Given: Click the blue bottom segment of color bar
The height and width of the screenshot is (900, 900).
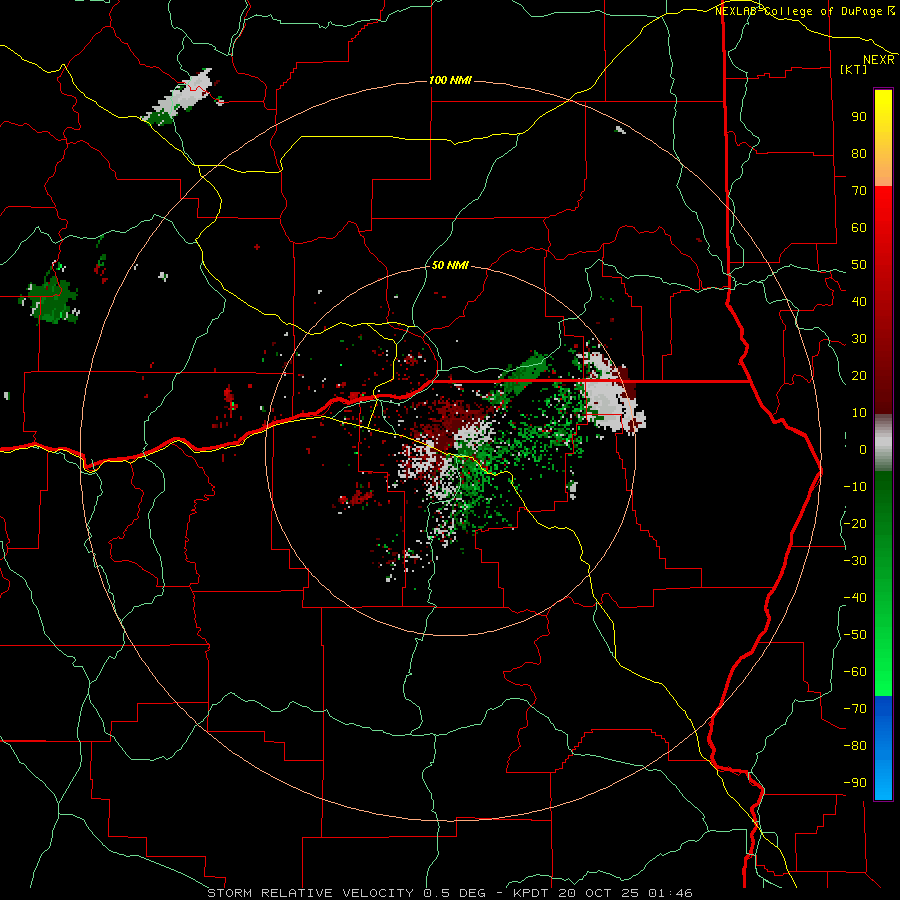Looking at the screenshot, I should [x=883, y=748].
